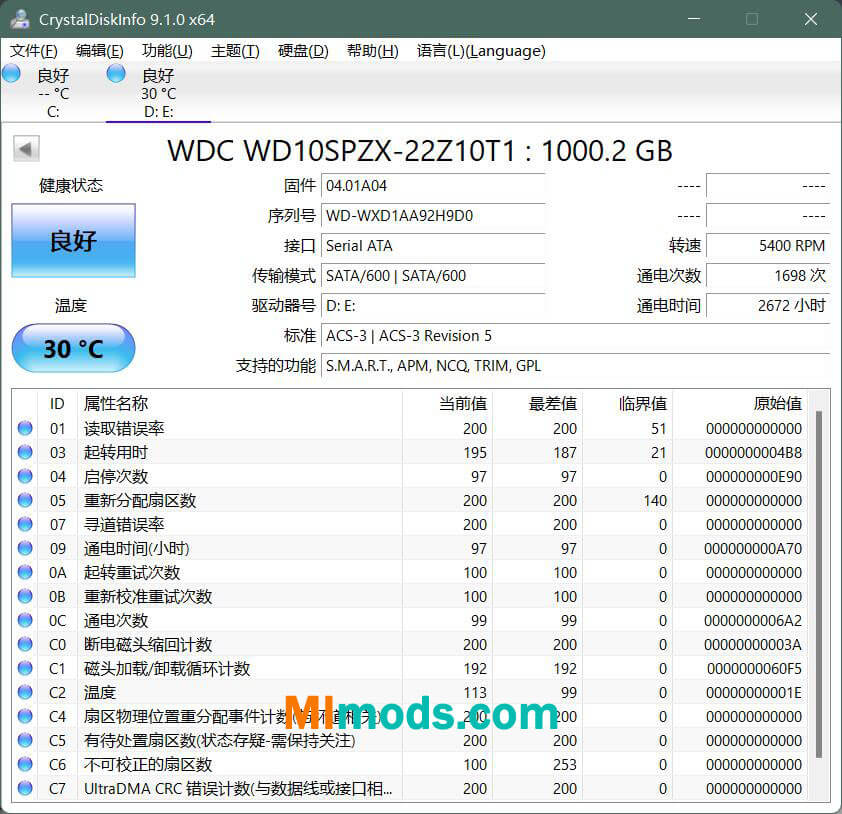Click status dot for attribute 0B 重新校准重试次数
842x814 pixels.
(x=25, y=596)
